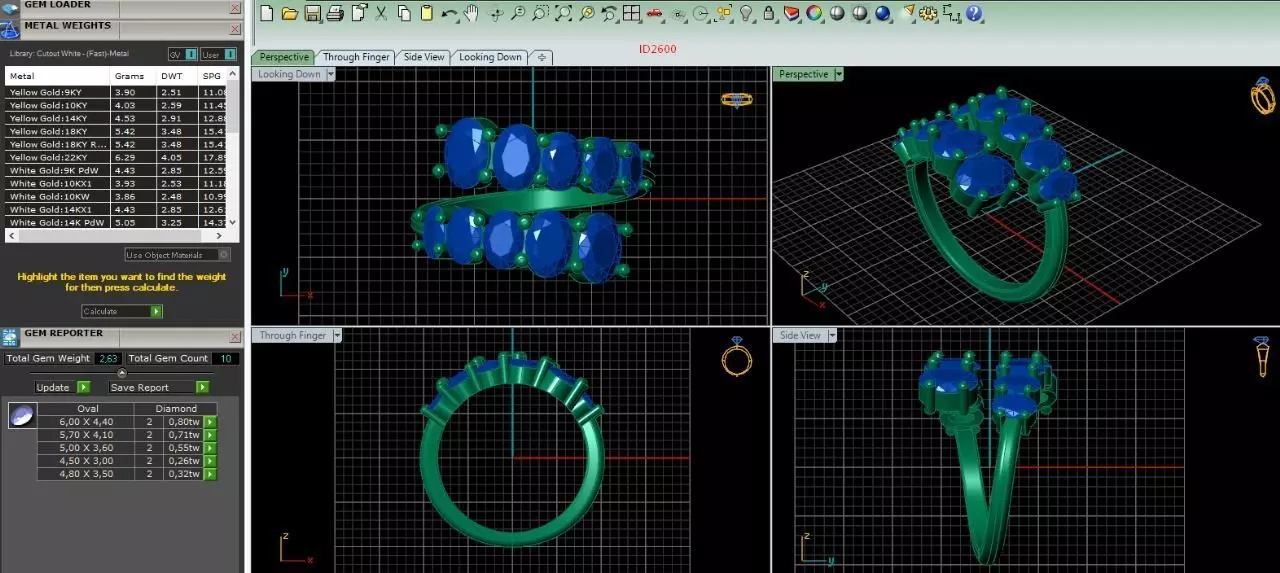The image size is (1280, 573).
Task: Add a new viewport tab with plus
Action: [x=541, y=57]
